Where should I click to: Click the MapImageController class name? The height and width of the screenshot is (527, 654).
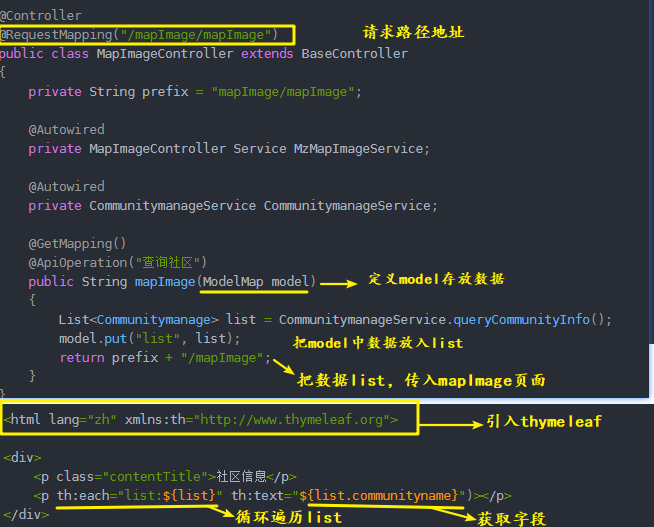coord(165,54)
